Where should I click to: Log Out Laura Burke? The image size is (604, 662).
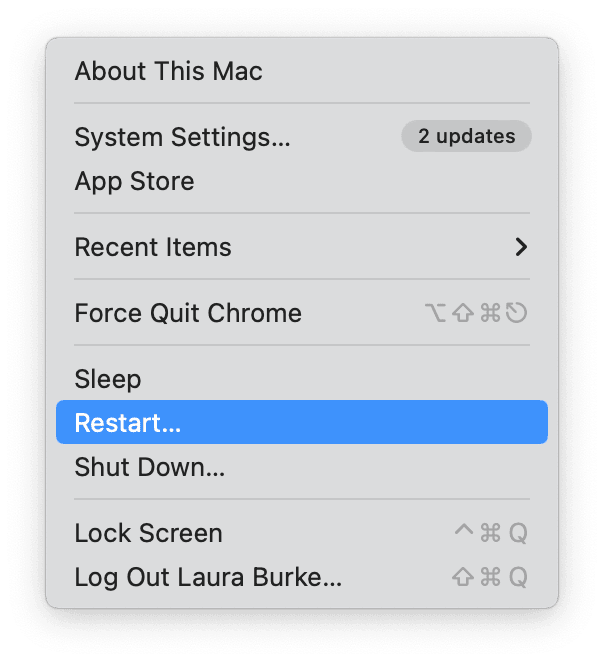tap(208, 577)
